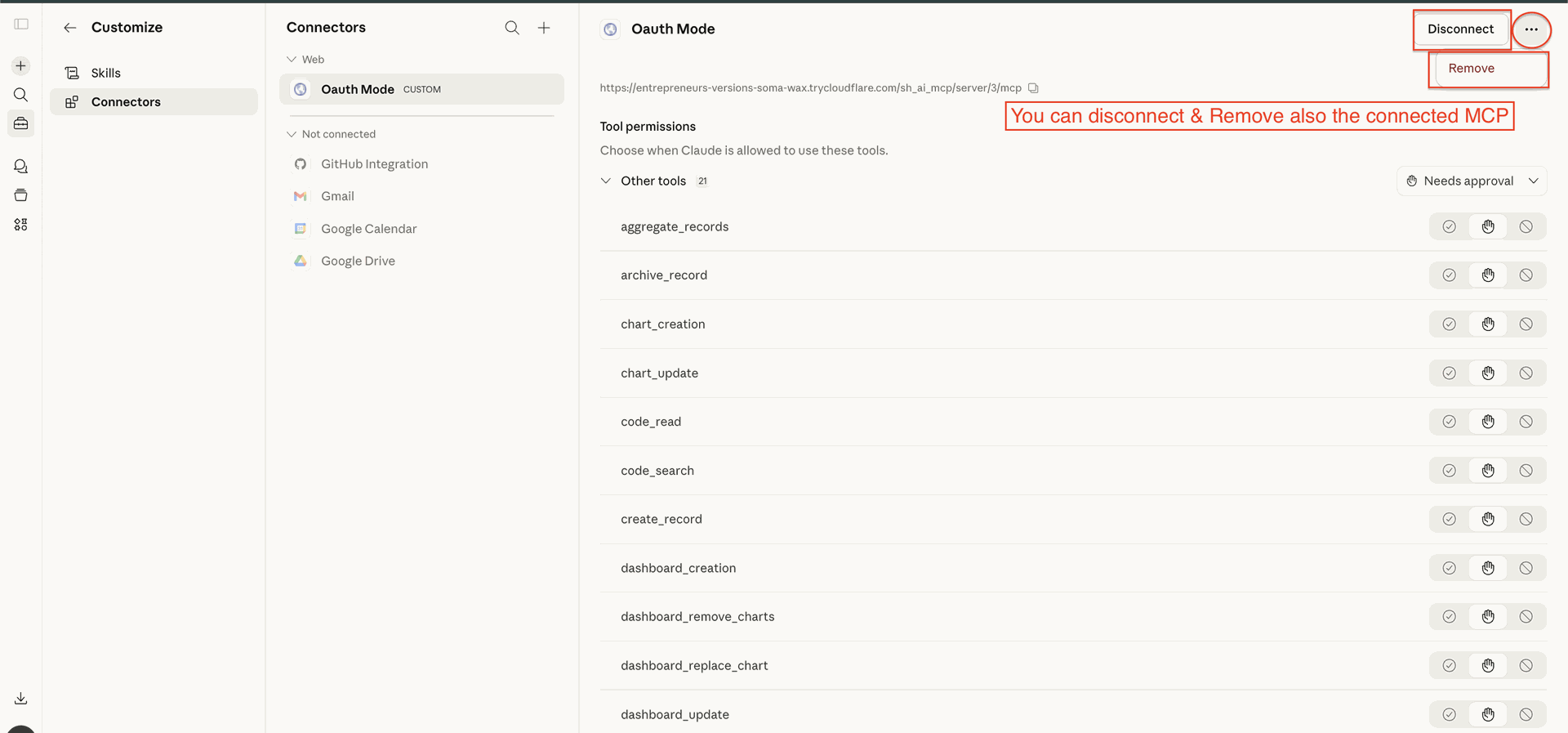Image resolution: width=1568 pixels, height=733 pixels.
Task: Set chart_creation to needs approval
Action: click(1488, 324)
